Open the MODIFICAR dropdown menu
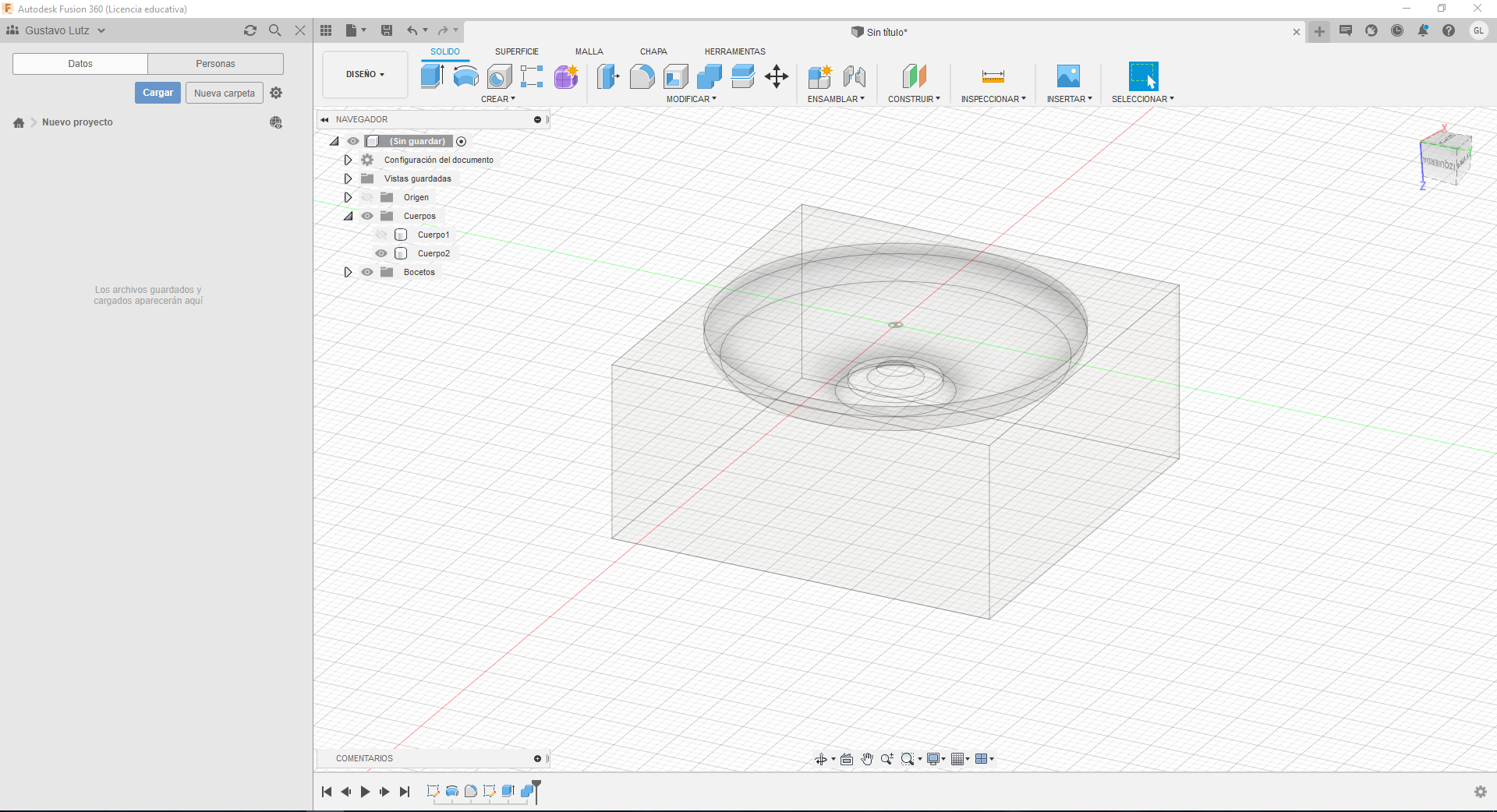This screenshot has height=812, width=1497. pyautogui.click(x=692, y=99)
